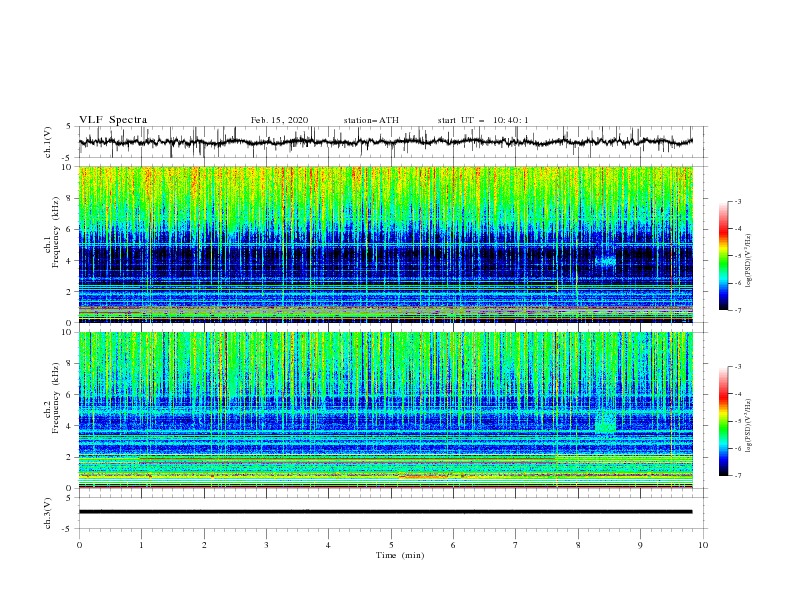Click the "start UT = 10:40:1" text
792x612 pixels.
point(483,120)
